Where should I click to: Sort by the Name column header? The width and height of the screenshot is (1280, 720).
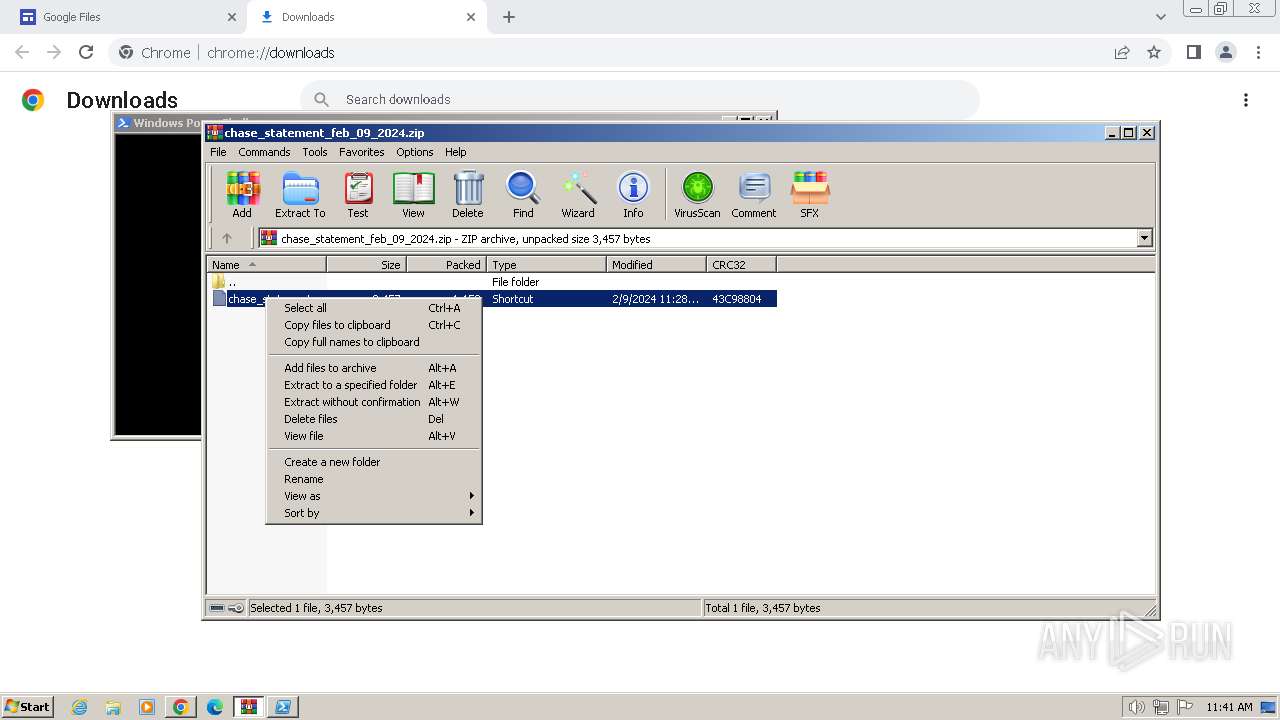point(267,265)
